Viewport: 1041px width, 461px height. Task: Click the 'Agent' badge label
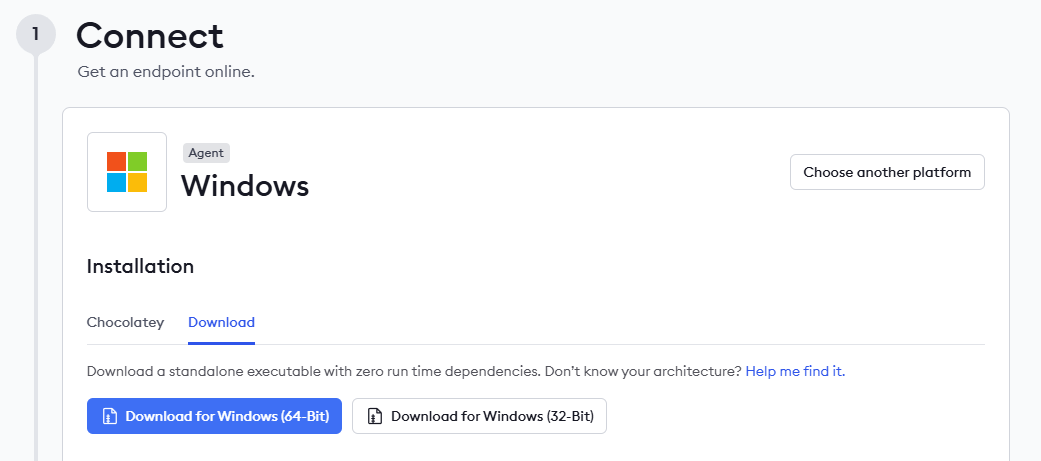[206, 153]
